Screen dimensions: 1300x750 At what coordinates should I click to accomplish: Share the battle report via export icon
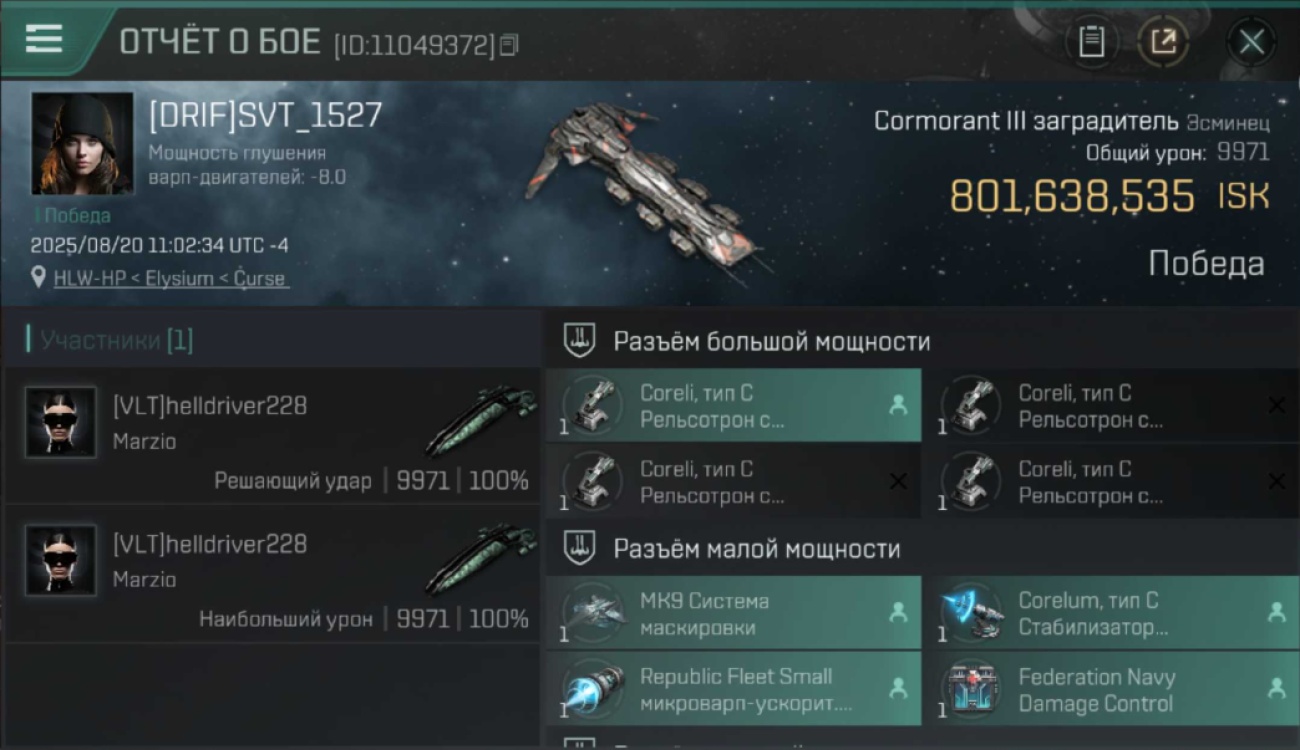[1163, 42]
